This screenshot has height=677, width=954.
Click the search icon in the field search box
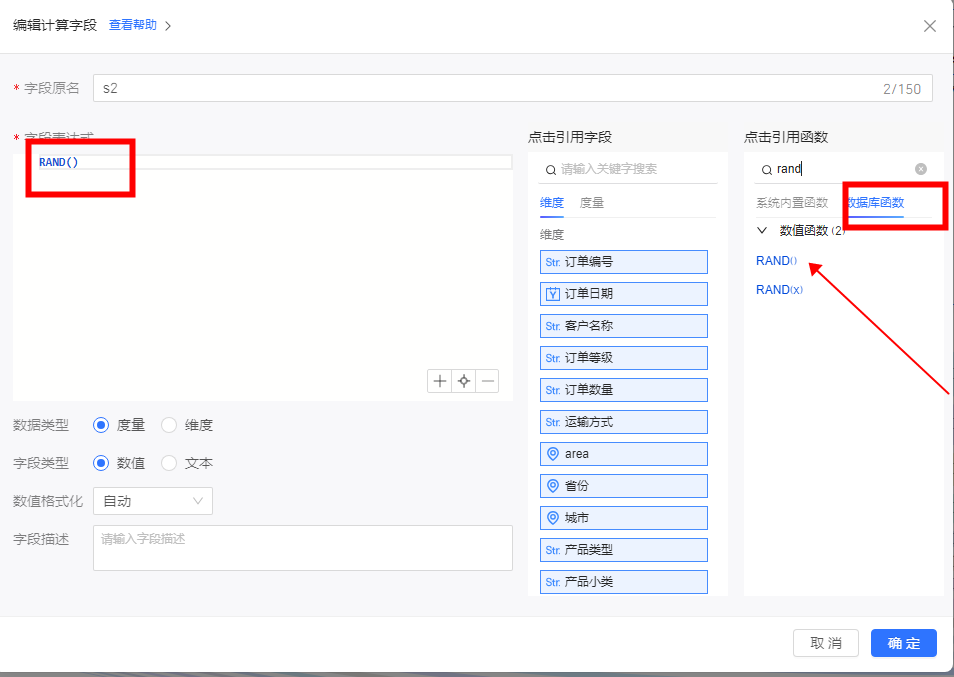550,170
